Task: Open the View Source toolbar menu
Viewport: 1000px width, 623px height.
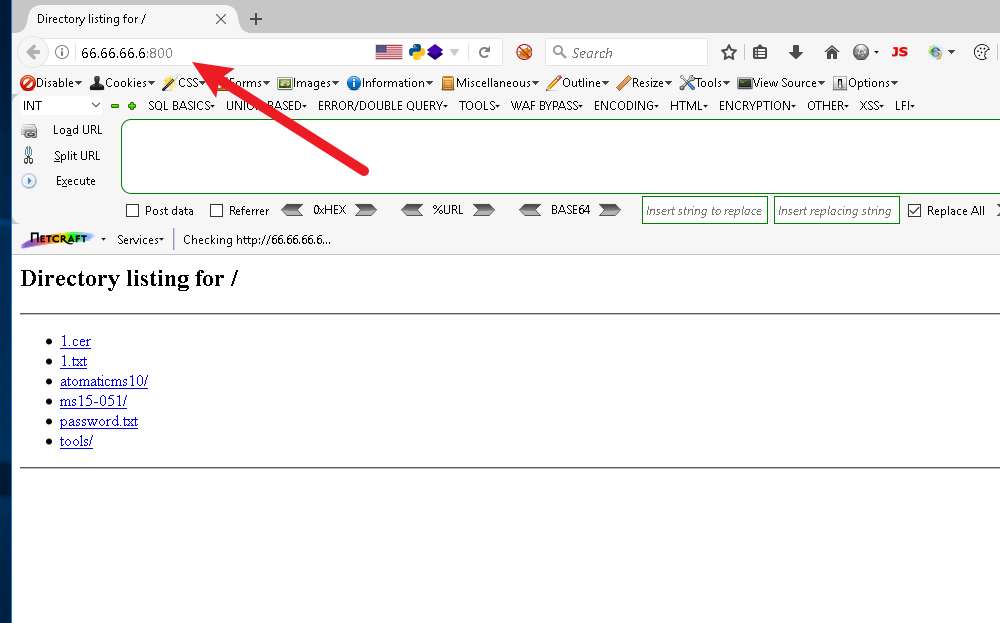Action: [781, 83]
